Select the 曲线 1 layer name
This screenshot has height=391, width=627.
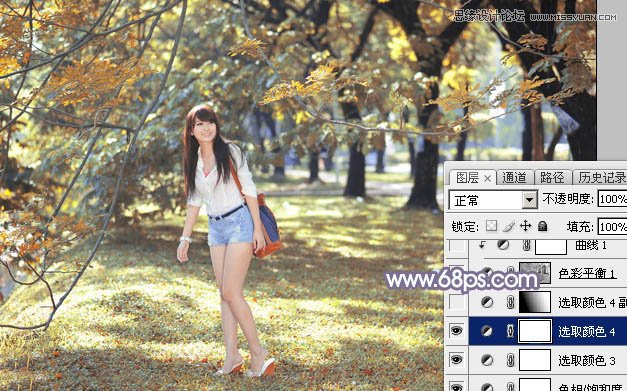pos(591,245)
